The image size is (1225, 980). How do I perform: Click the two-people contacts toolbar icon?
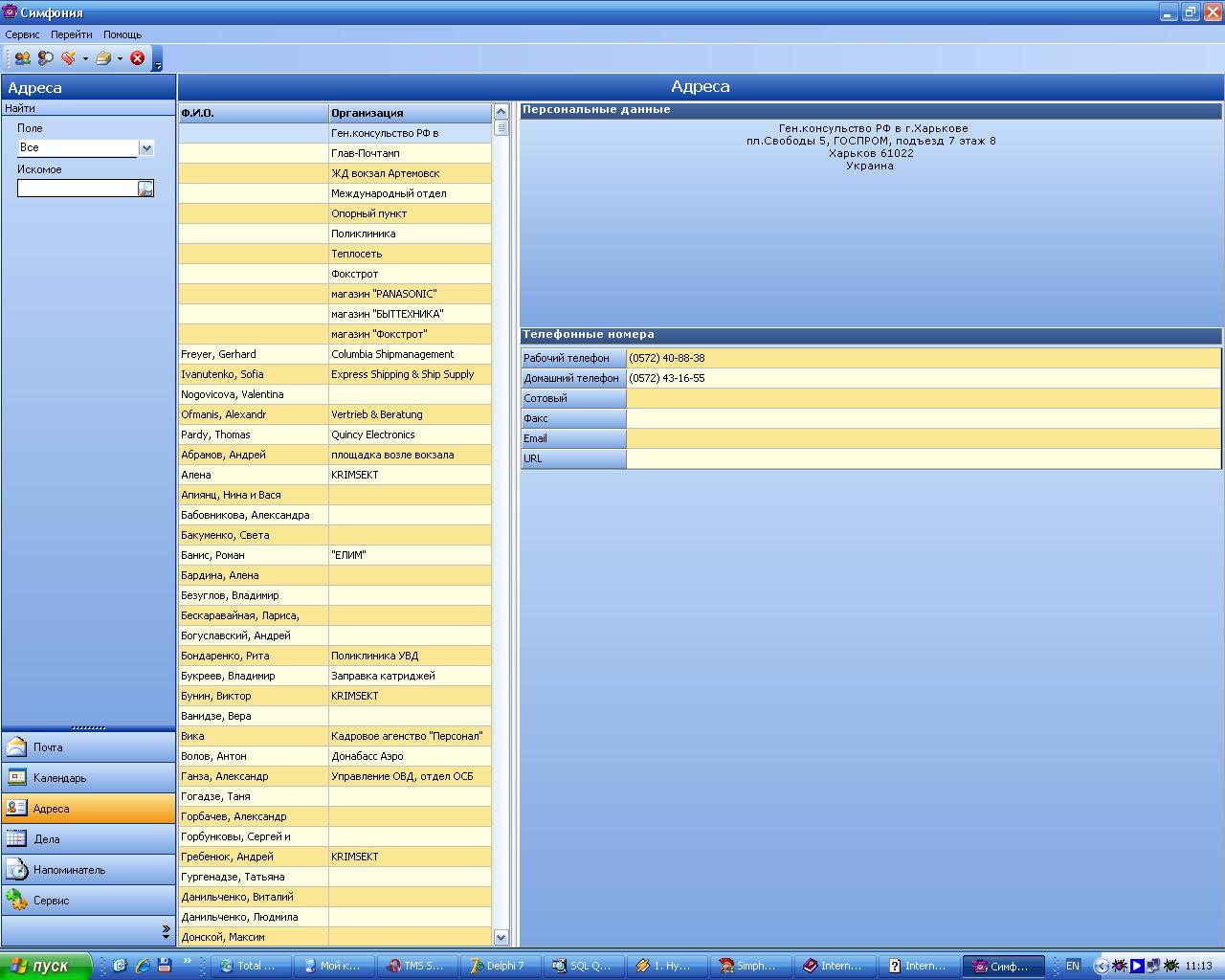click(22, 58)
